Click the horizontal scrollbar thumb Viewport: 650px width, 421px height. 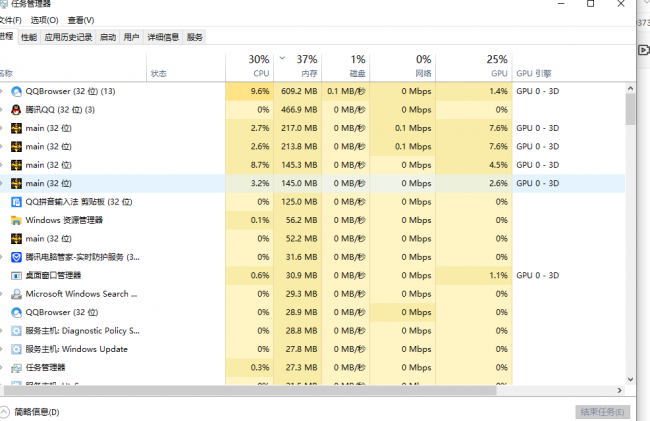pyautogui.click(x=250, y=390)
